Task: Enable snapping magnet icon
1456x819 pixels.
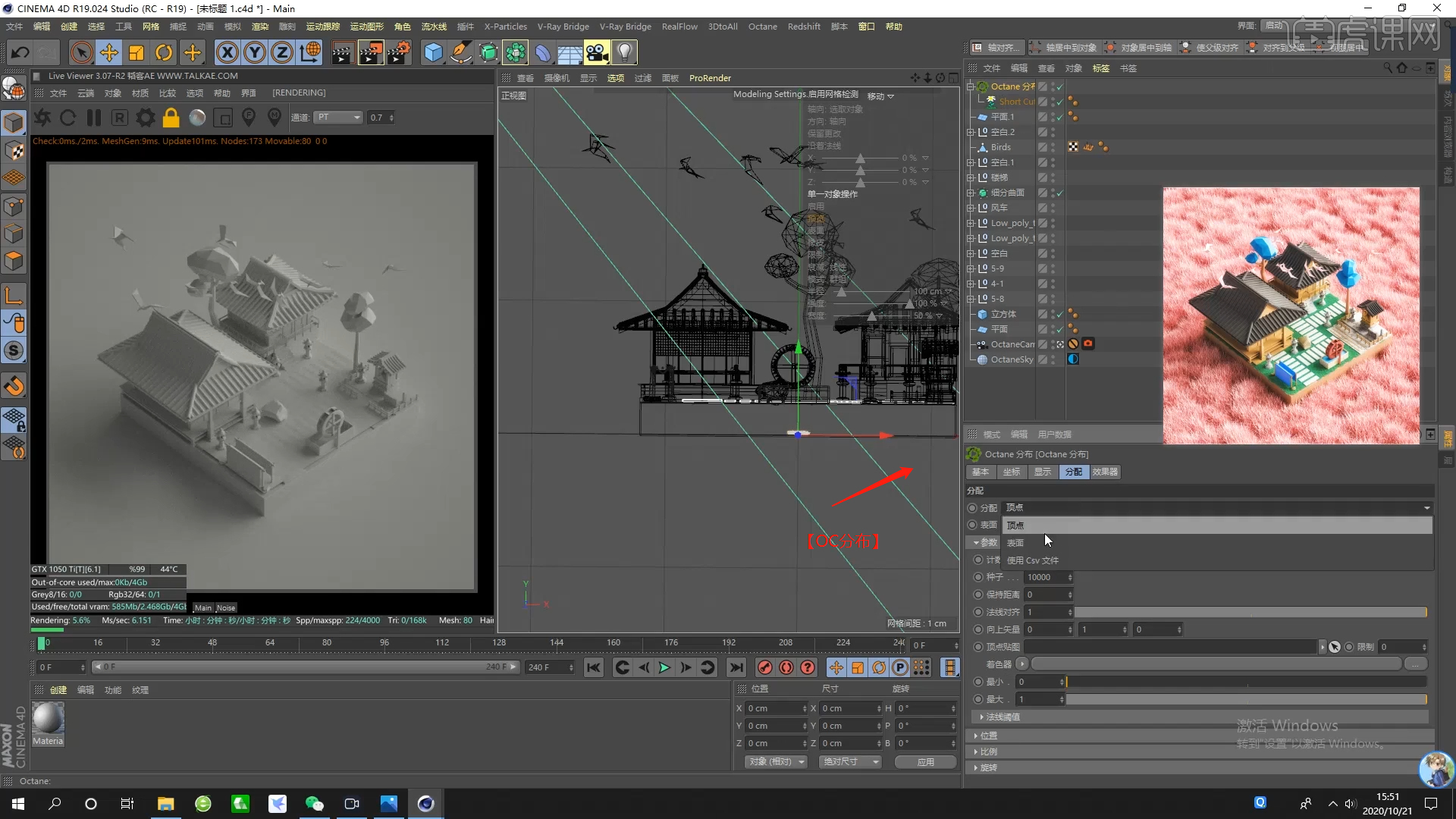Action: point(14,386)
